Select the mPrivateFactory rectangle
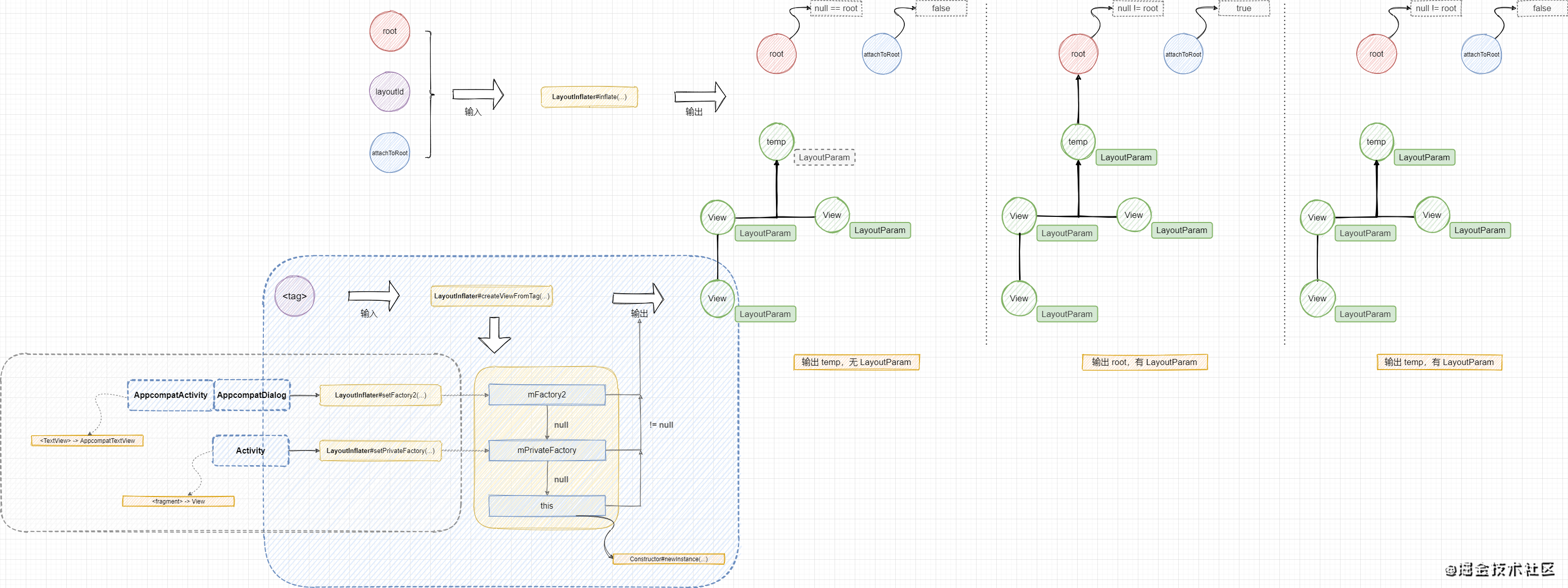The height and width of the screenshot is (588, 1568). point(546,450)
